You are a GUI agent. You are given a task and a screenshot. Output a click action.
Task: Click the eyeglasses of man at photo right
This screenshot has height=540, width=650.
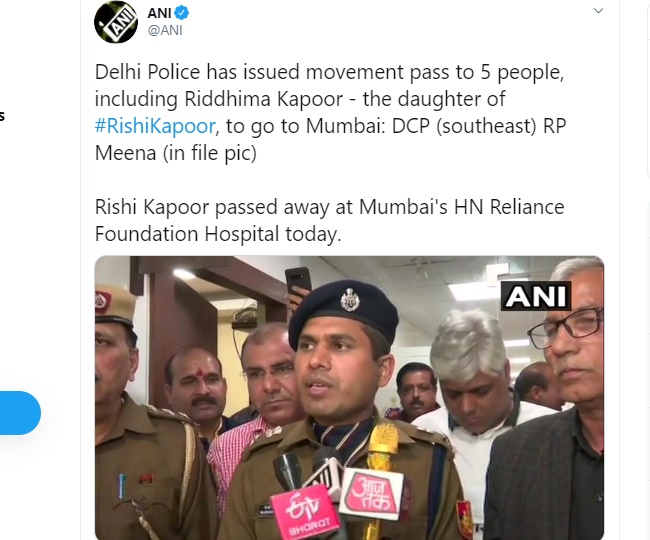(565, 327)
